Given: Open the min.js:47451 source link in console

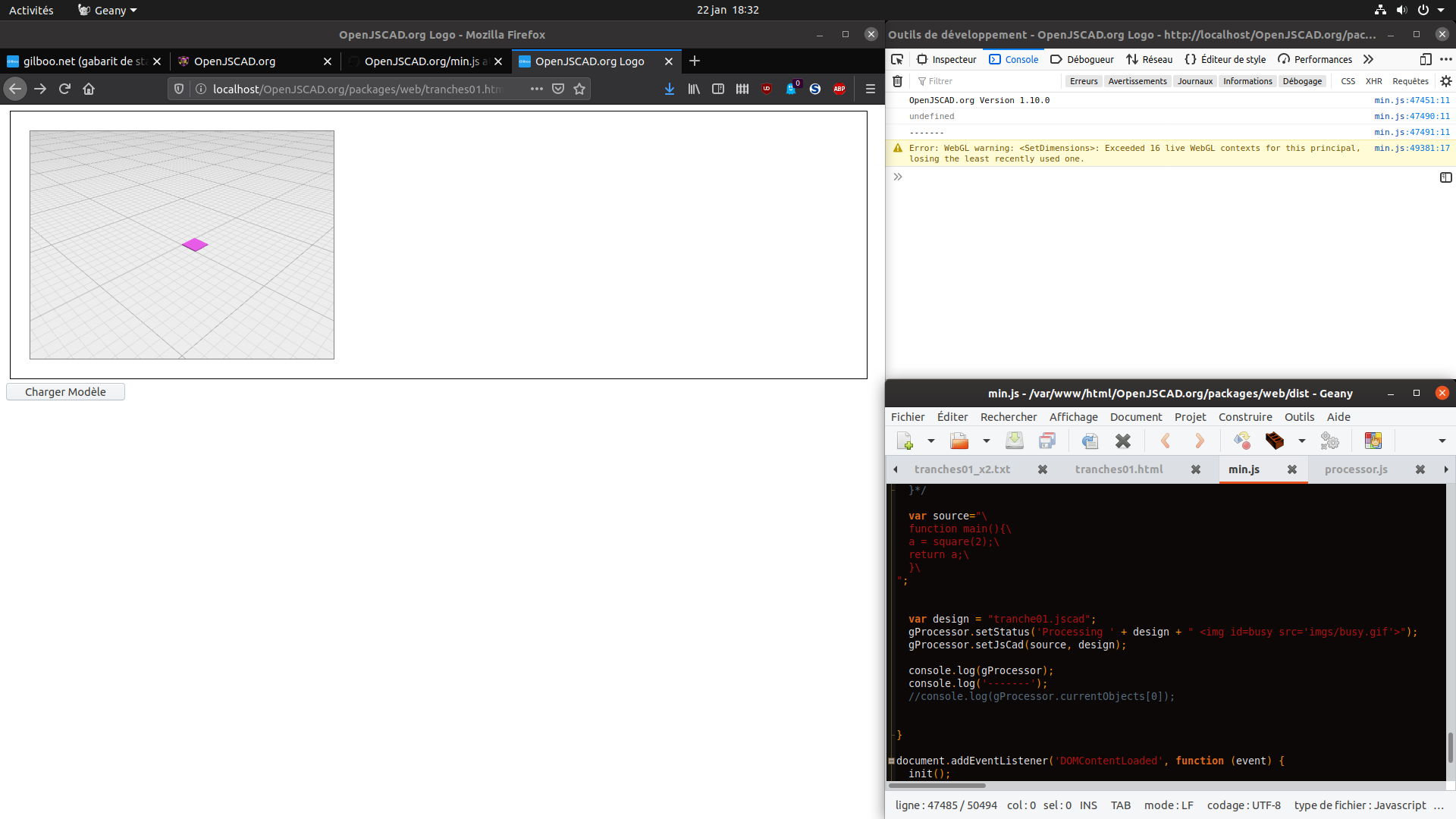Looking at the screenshot, I should point(1413,100).
